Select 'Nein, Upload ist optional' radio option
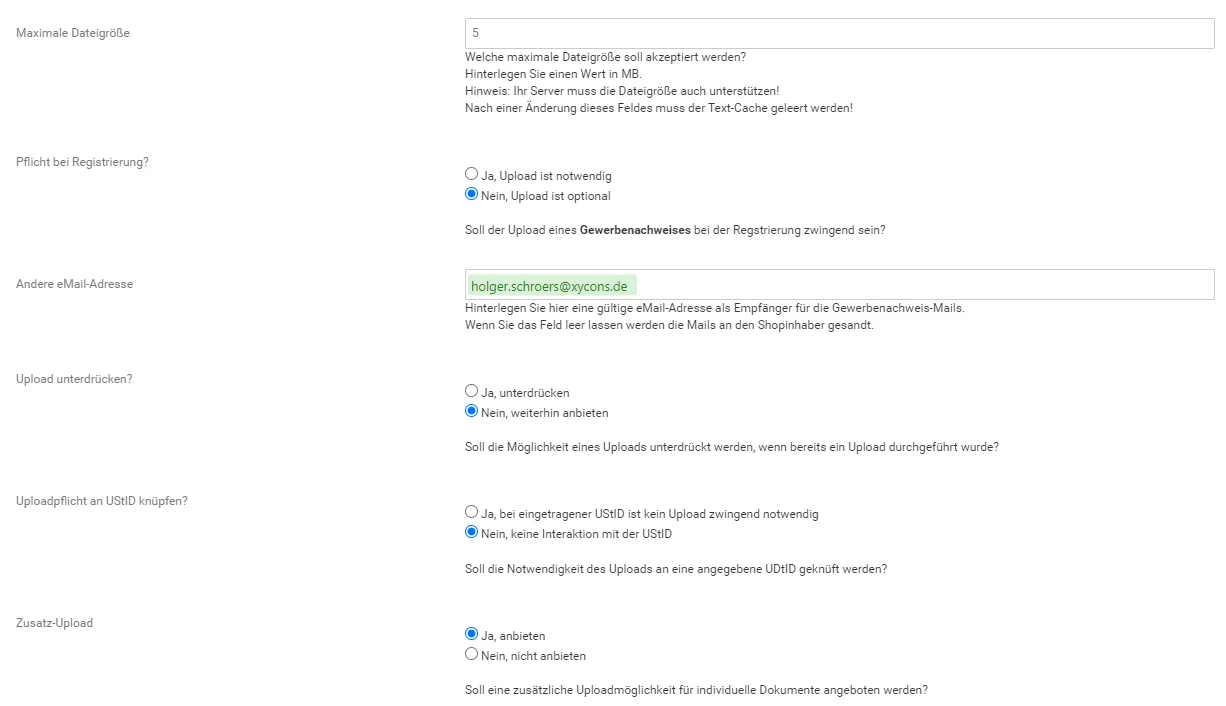The image size is (1226, 706). pyautogui.click(x=472, y=195)
